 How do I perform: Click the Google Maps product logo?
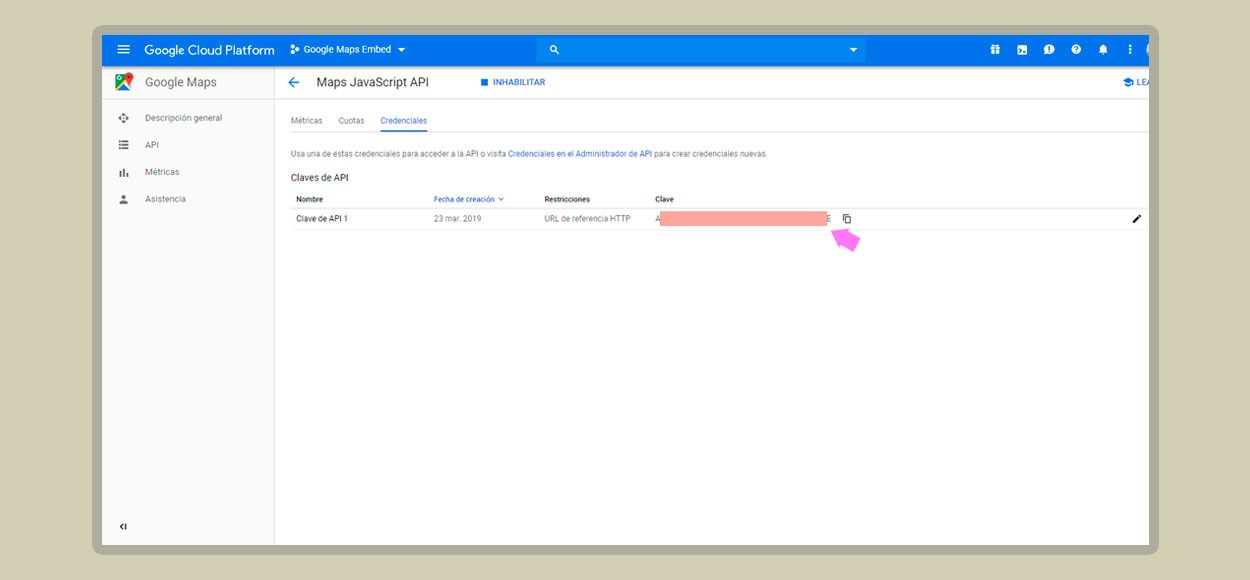point(124,82)
